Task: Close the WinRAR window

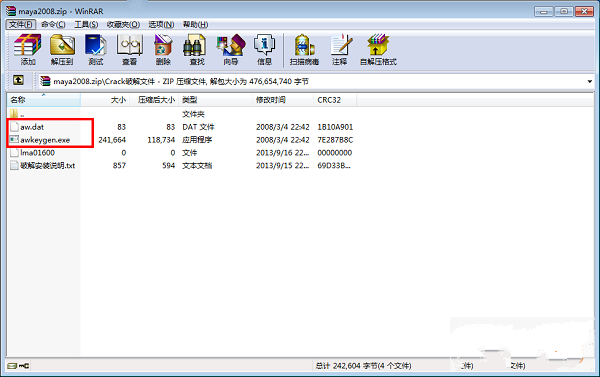Action: coord(584,11)
